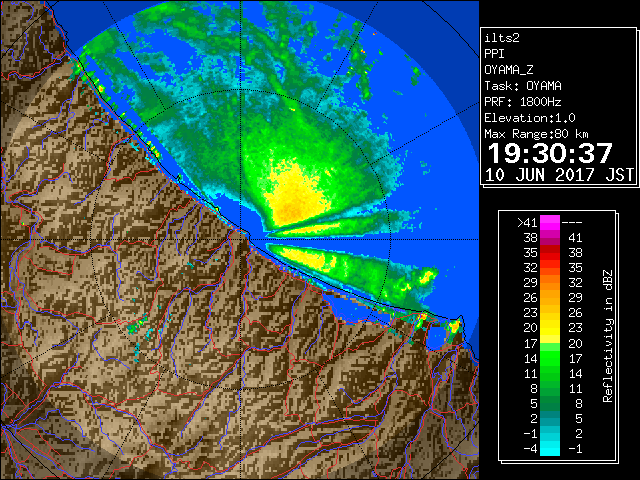Pick the red 35–38 dBZ color band

pos(550,253)
